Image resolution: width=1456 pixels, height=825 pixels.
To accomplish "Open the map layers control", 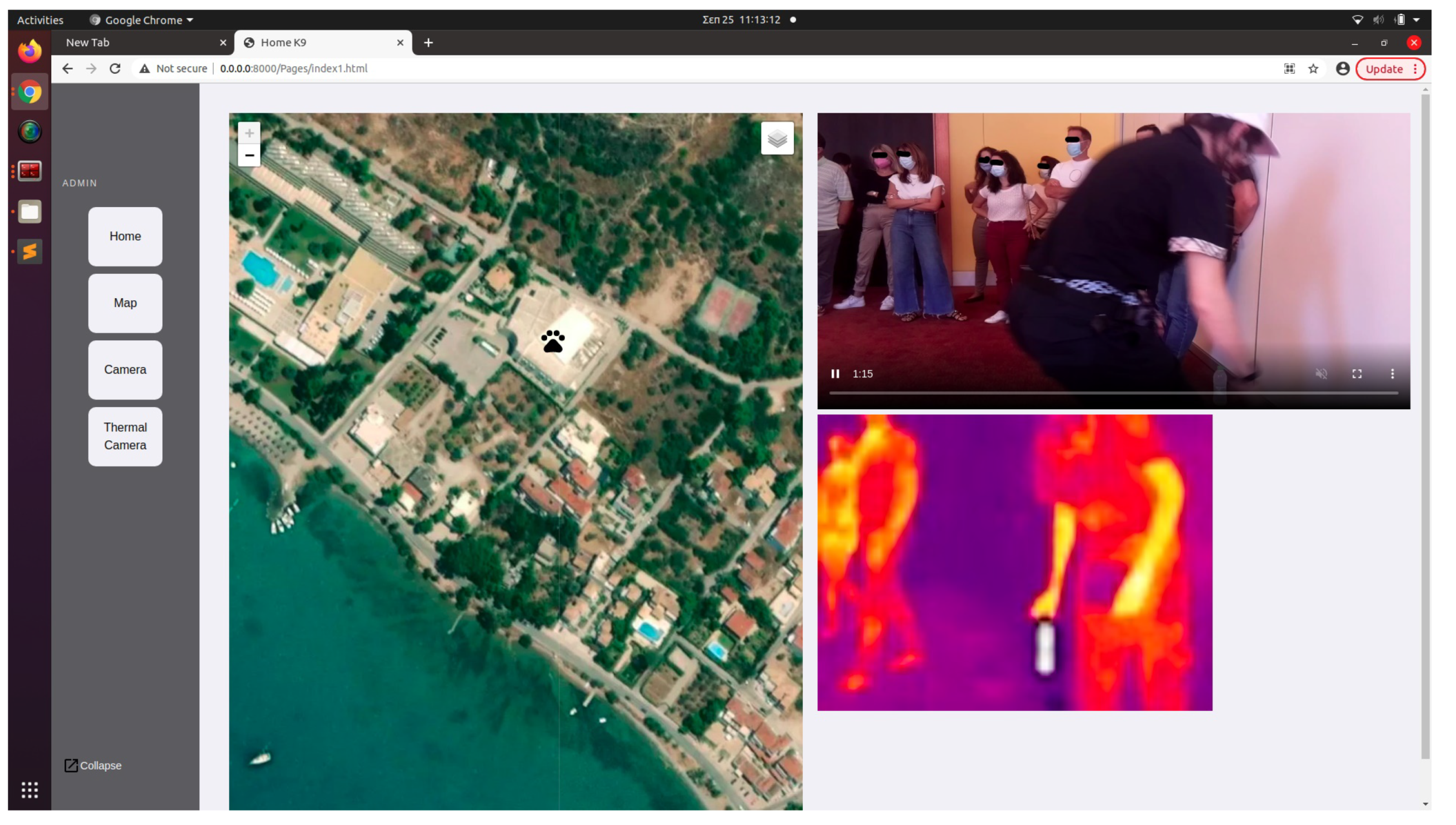I will point(777,138).
